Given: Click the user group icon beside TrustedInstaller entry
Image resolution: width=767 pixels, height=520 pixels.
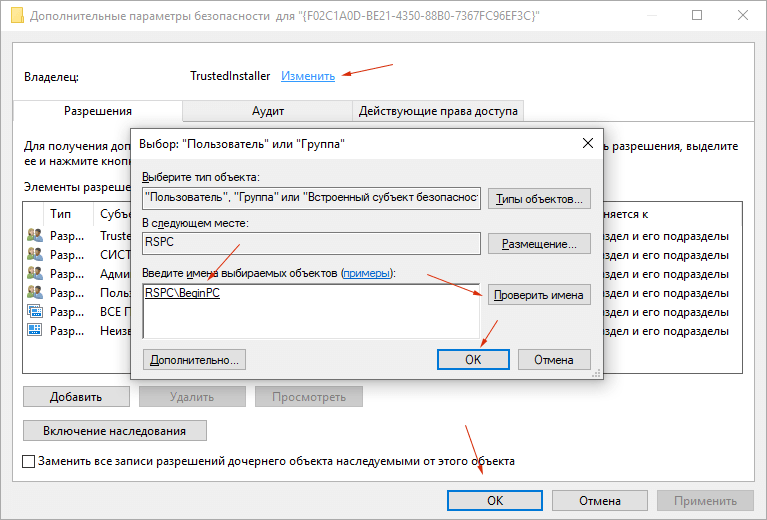Looking at the screenshot, I should pyautogui.click(x=35, y=236).
